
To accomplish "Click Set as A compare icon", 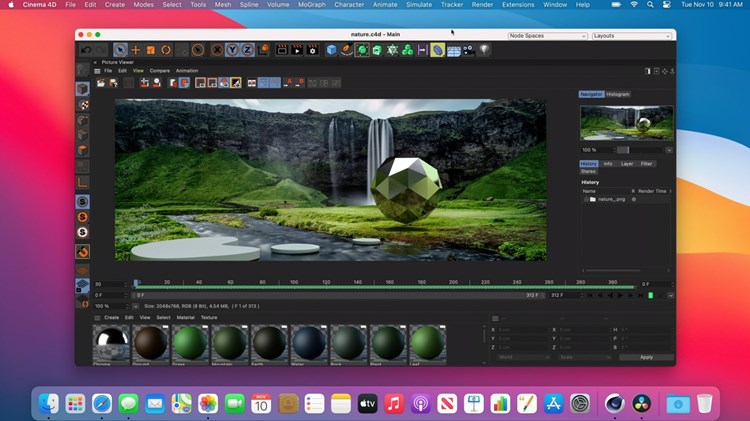I will [x=288, y=83].
